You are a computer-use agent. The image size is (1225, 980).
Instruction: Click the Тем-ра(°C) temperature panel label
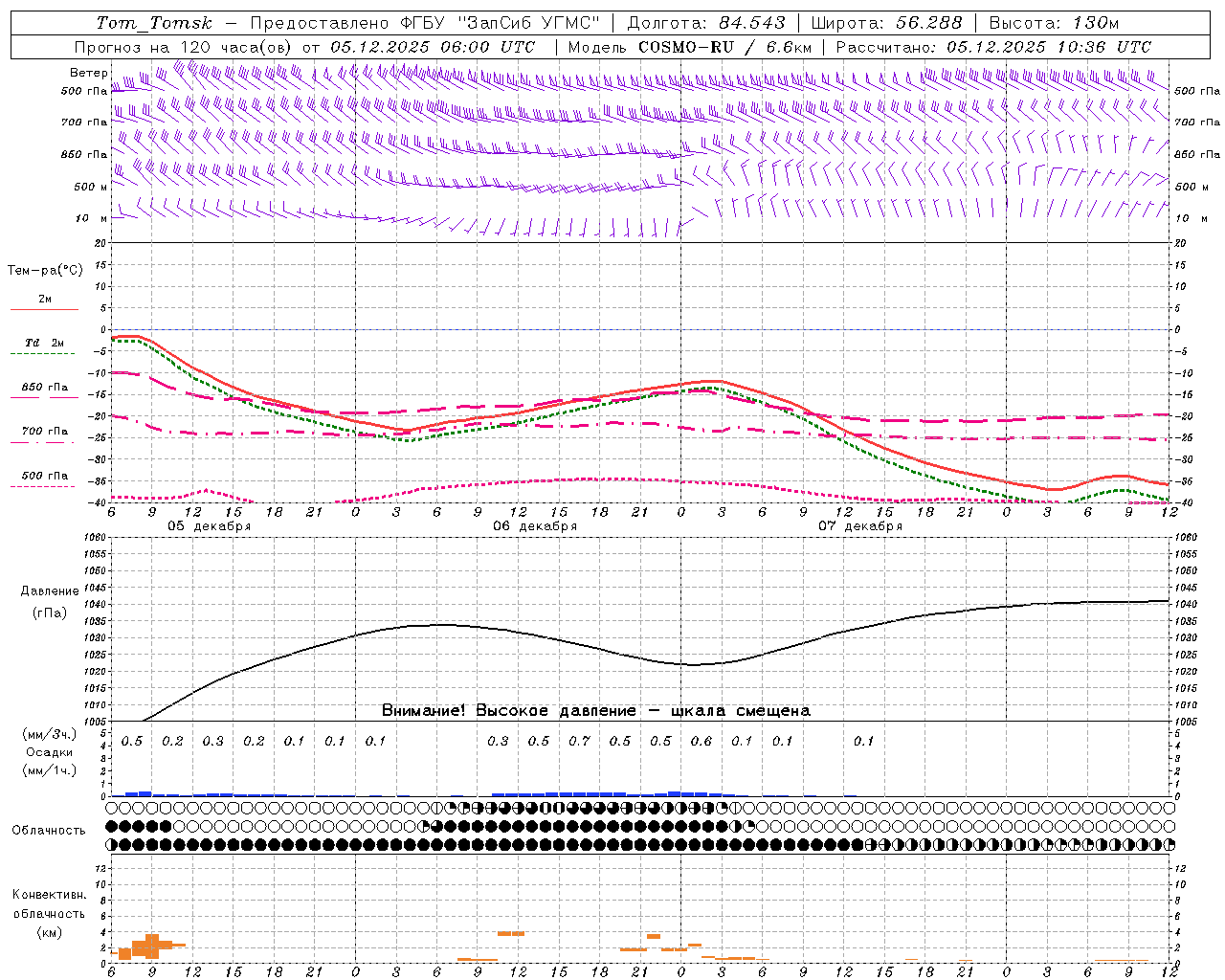[x=45, y=271]
